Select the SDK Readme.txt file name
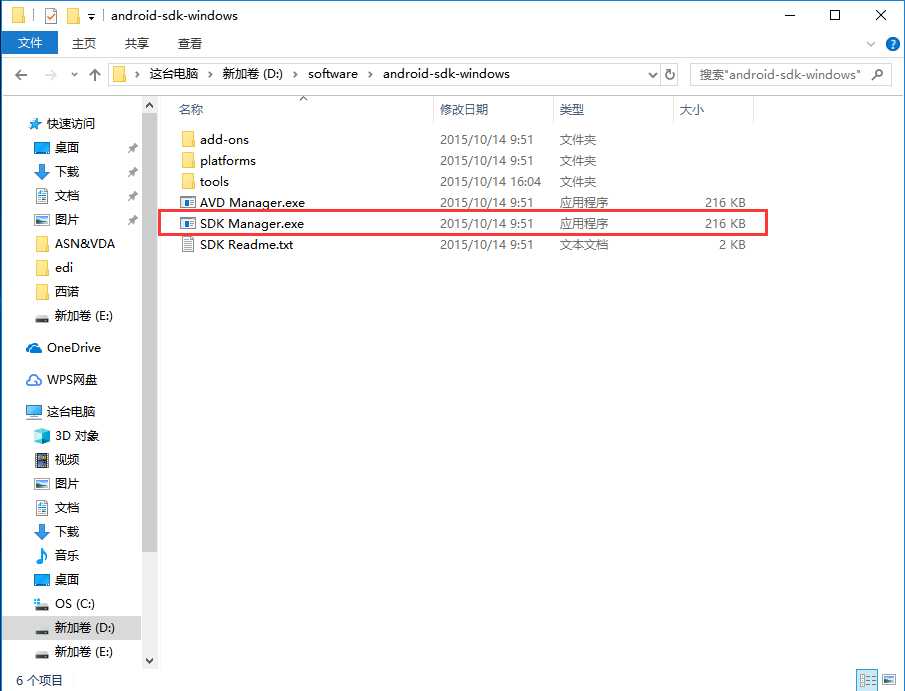This screenshot has height=691, width=905. click(246, 244)
